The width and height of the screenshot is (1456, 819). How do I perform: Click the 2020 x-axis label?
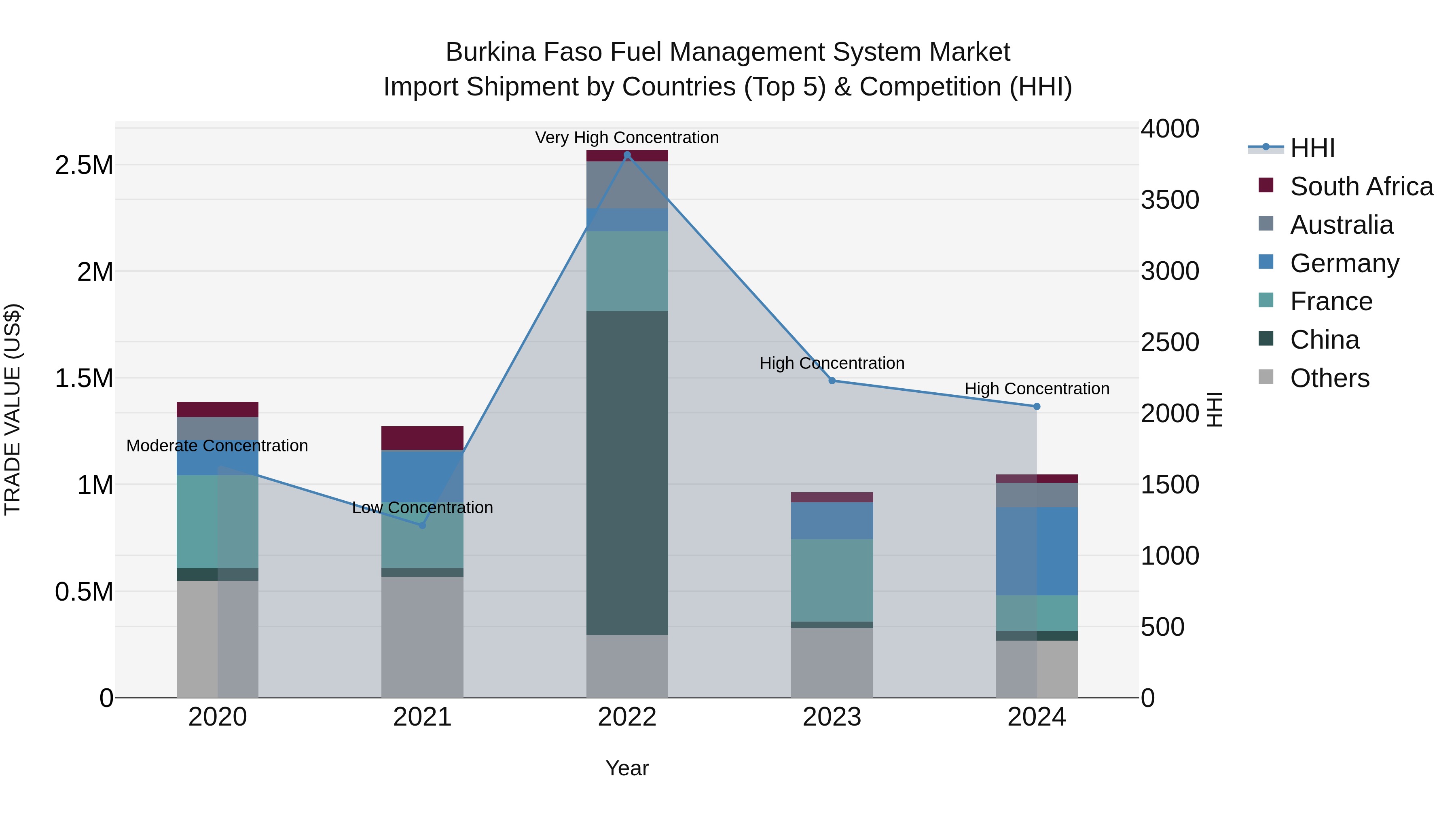click(x=218, y=717)
